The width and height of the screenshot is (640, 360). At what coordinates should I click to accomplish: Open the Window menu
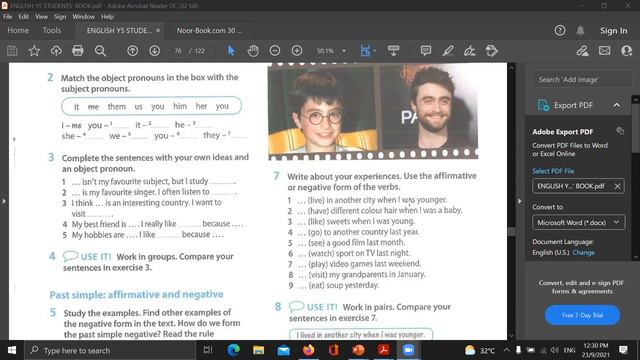coord(83,17)
